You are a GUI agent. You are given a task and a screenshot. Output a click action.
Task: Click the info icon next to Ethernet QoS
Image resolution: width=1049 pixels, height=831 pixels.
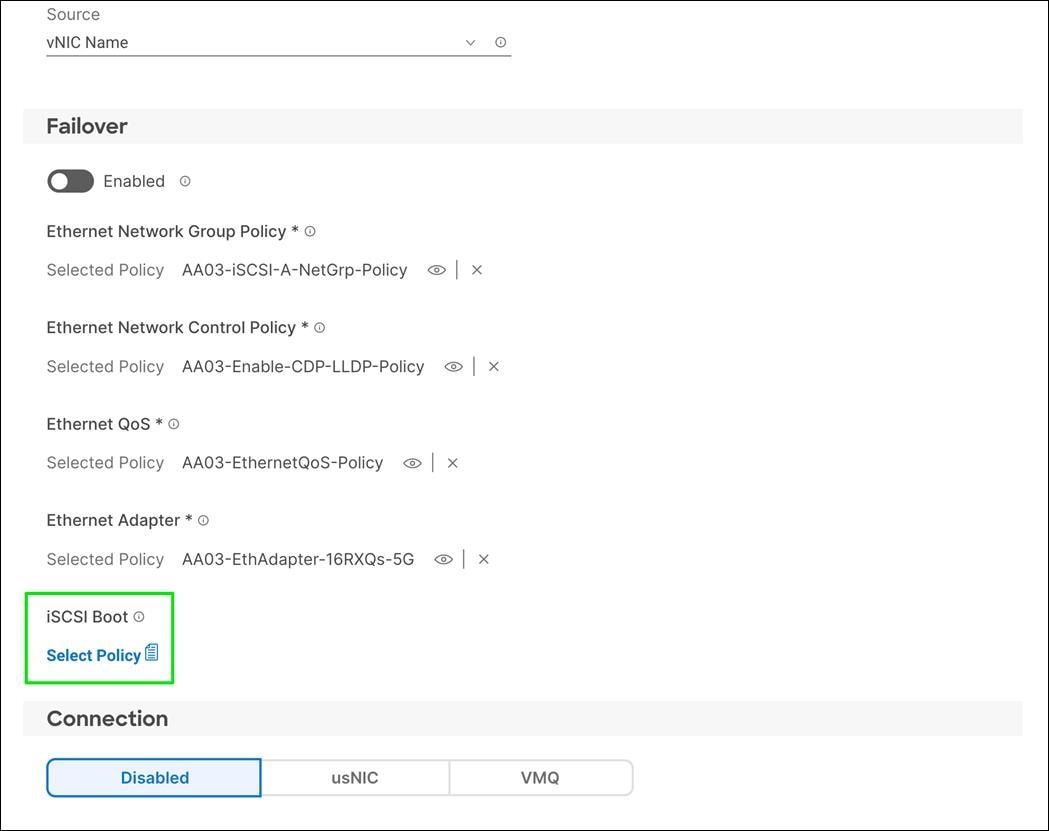pyautogui.click(x=174, y=423)
